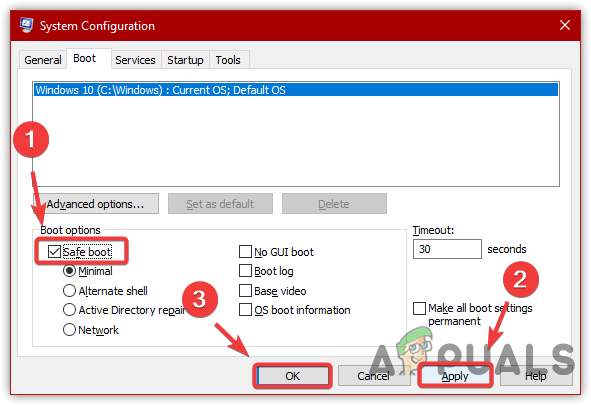Open the Services tab
This screenshot has height=405, width=591.
pyautogui.click(x=136, y=60)
